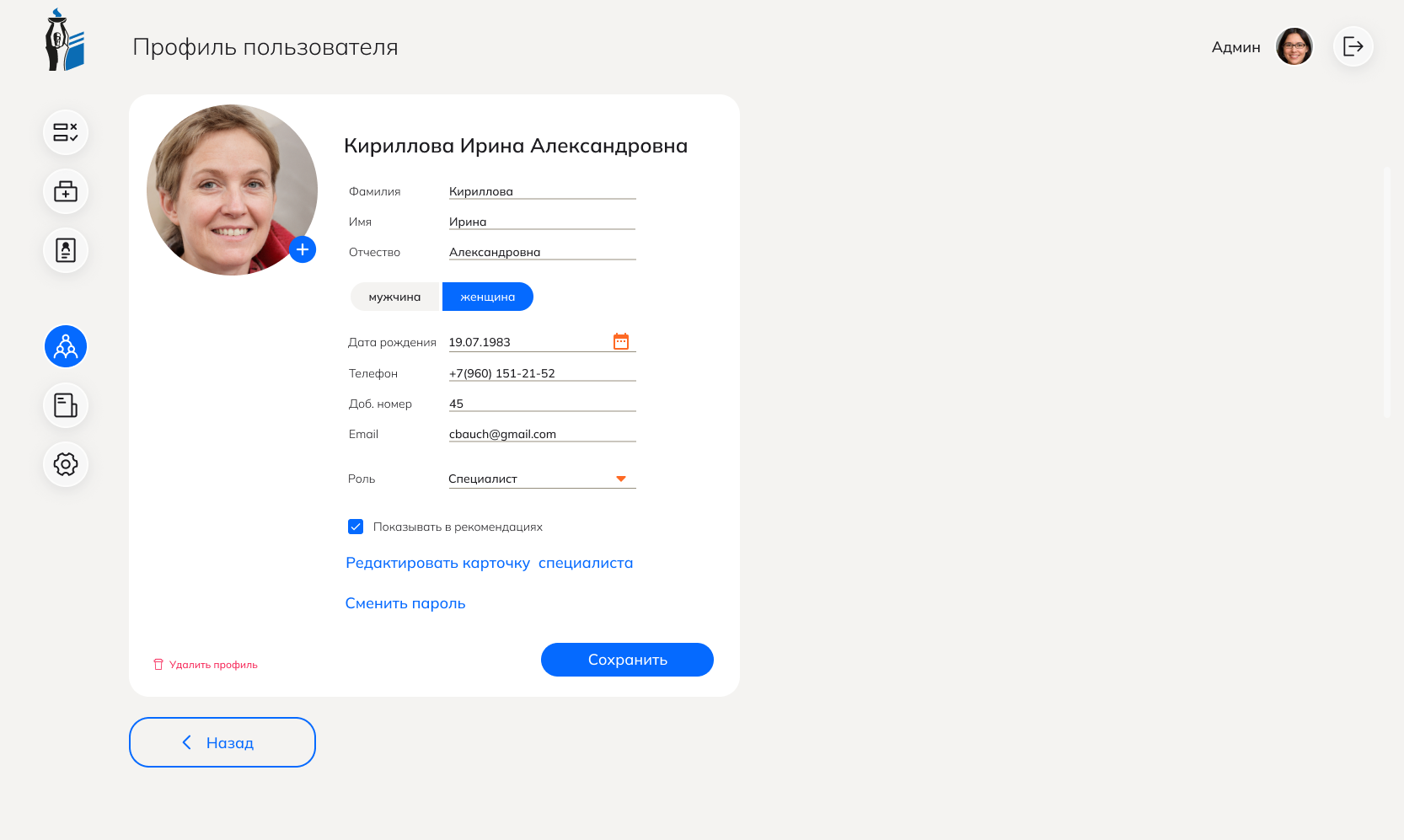Click the Email input field
Viewport: 1404px width, 840px height.
point(542,434)
